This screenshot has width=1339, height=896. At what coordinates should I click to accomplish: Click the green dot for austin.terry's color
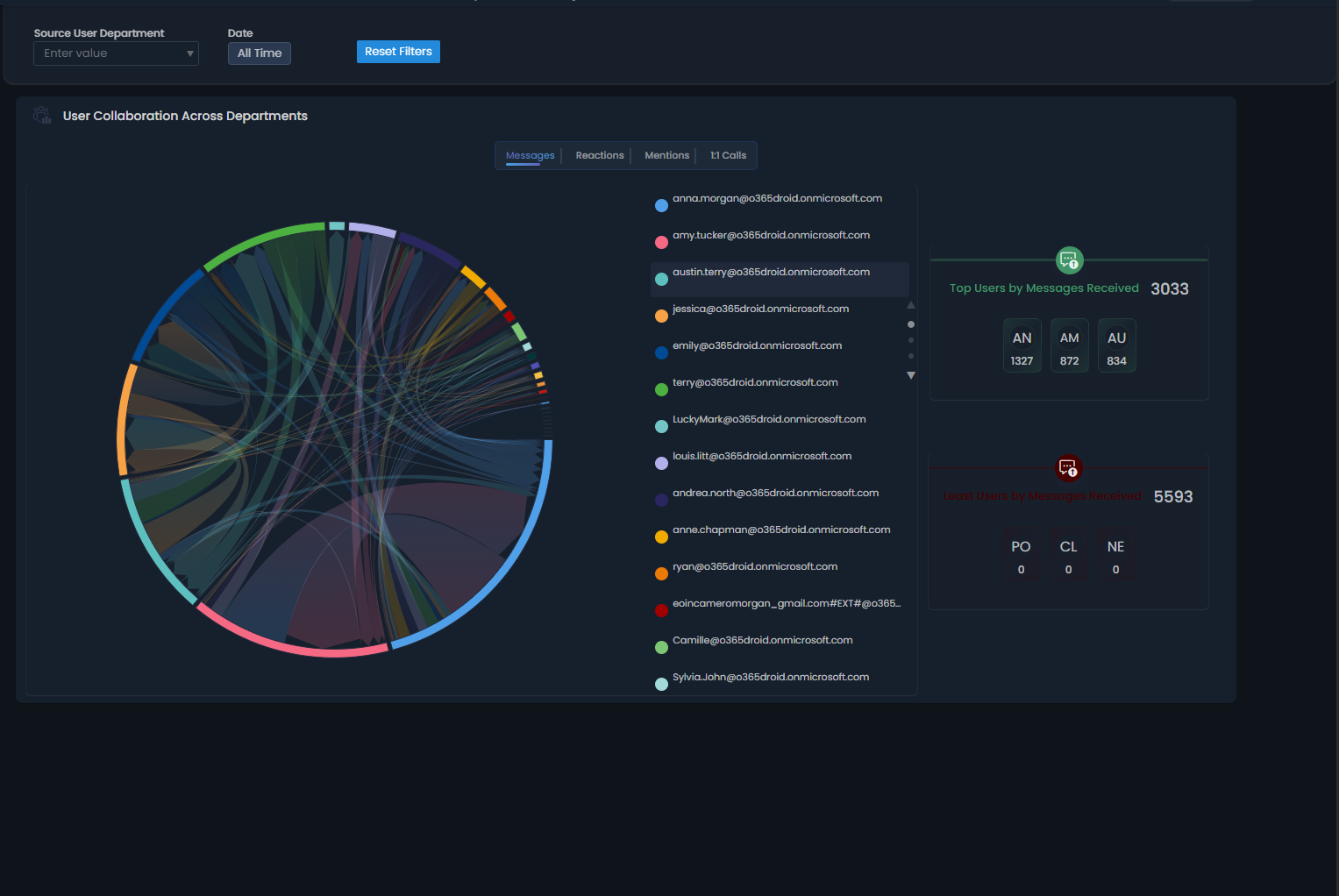[x=661, y=279]
